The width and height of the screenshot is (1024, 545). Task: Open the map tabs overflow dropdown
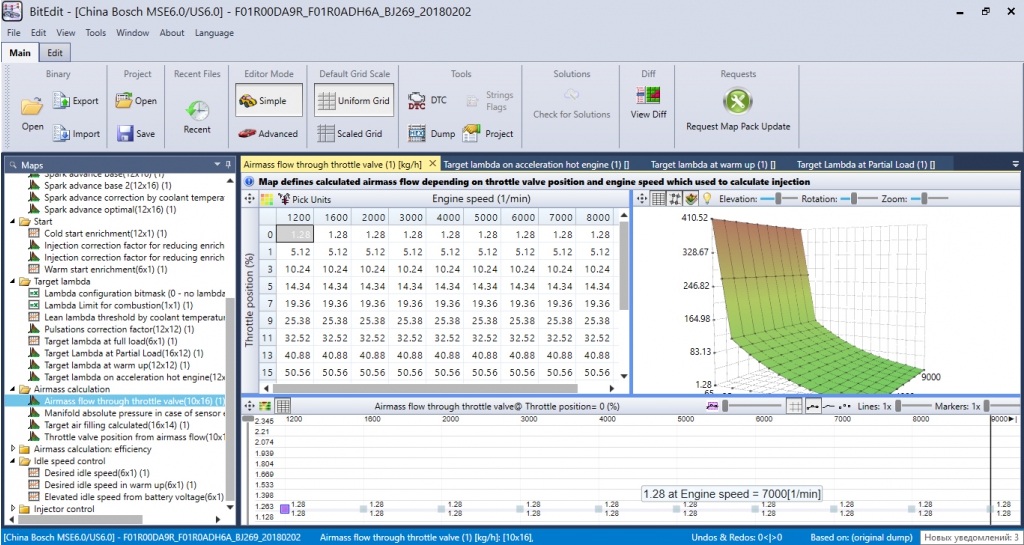[x=1015, y=164]
